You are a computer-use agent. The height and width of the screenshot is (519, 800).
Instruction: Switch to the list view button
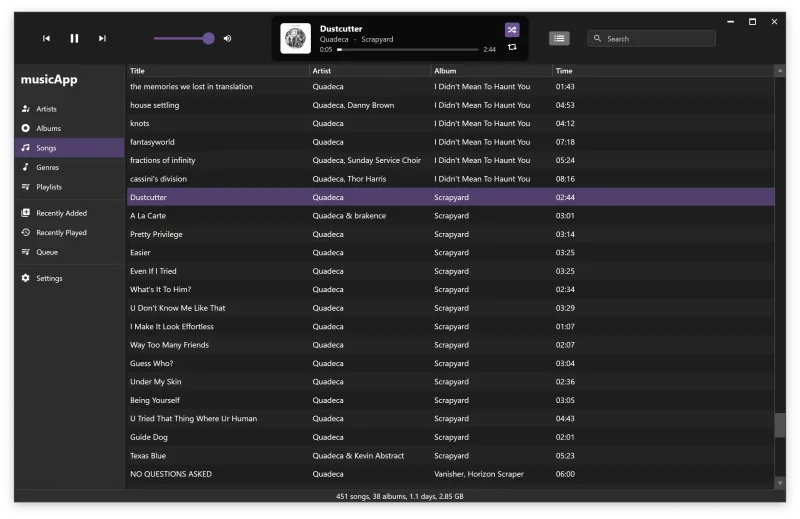pos(559,38)
